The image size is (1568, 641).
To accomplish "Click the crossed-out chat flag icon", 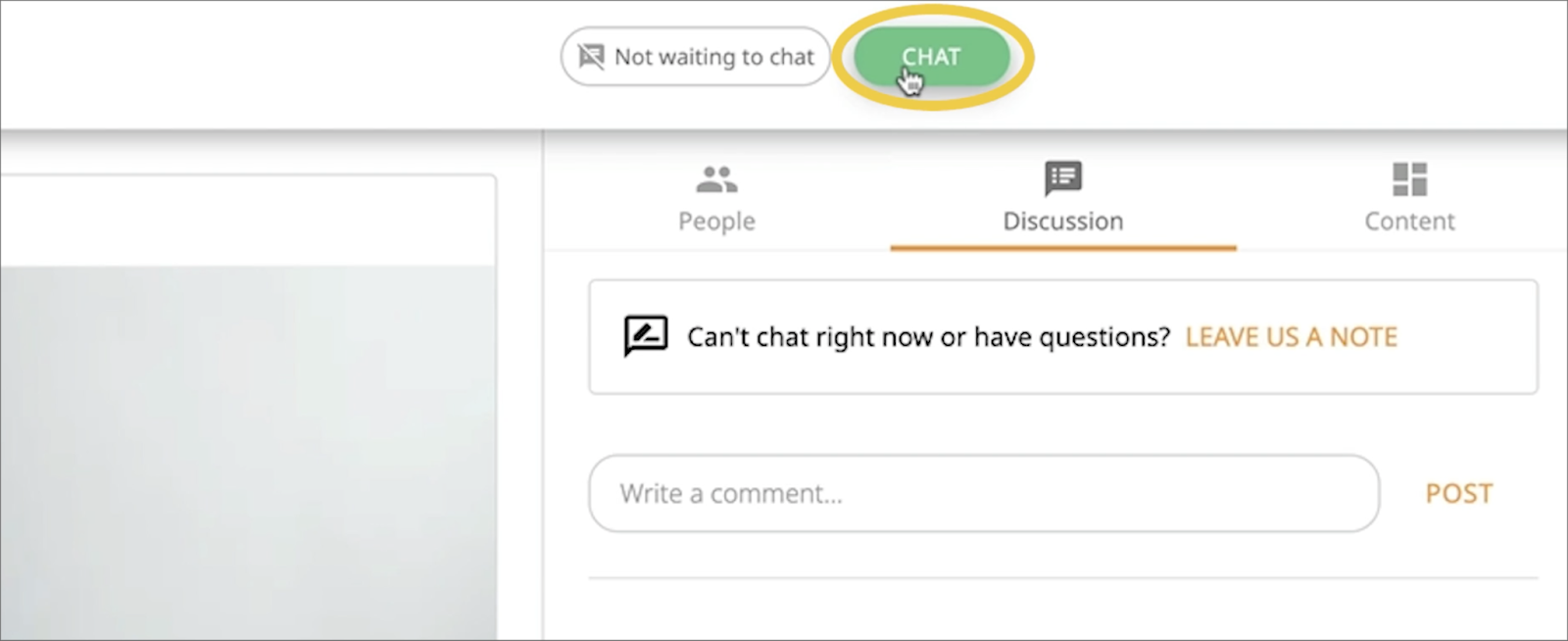I will tap(591, 57).
